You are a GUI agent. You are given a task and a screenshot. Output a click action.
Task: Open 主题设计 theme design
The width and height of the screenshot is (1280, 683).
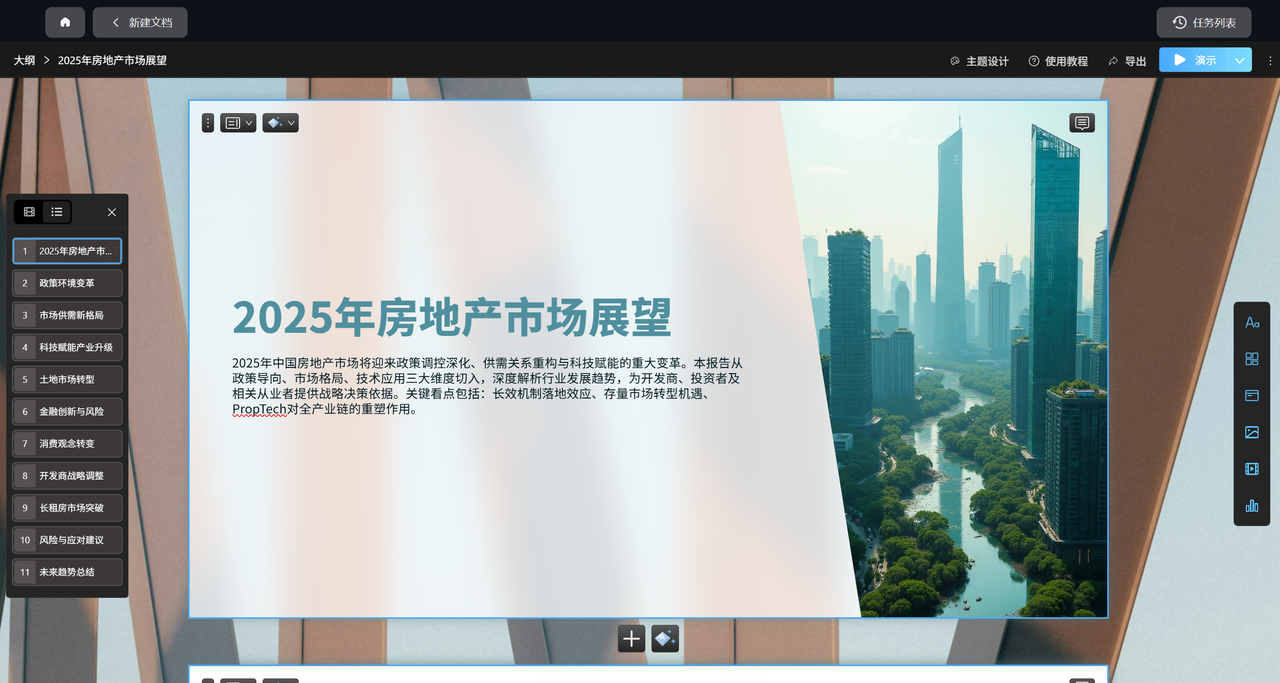(x=979, y=61)
